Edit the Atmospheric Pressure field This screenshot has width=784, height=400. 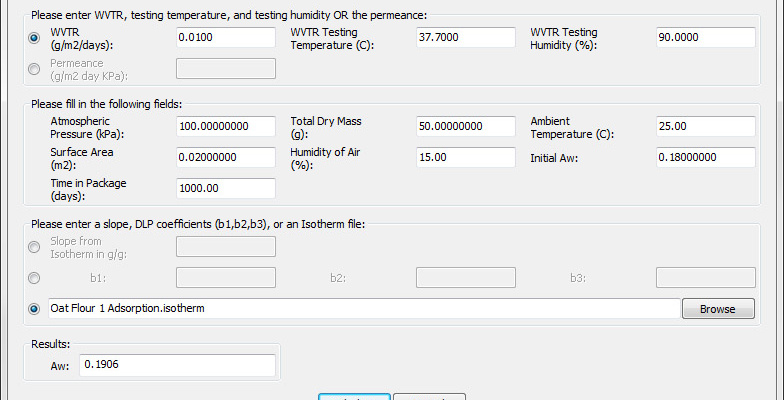[226, 126]
